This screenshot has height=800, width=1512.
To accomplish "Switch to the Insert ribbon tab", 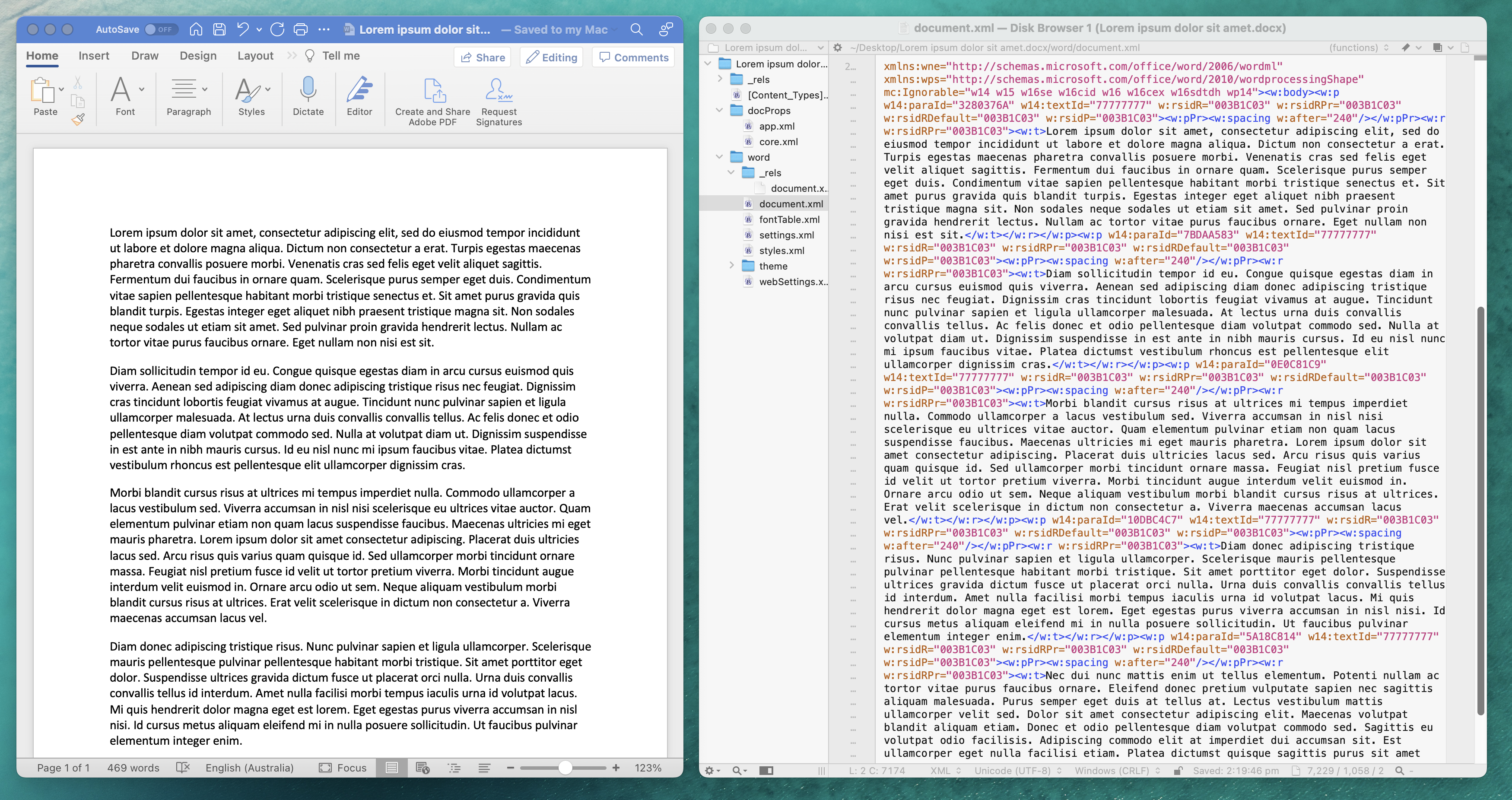I will pyautogui.click(x=94, y=56).
